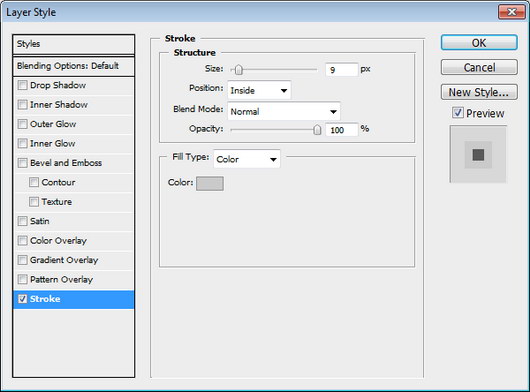
Task: Toggle the Preview checkbox
Action: tap(458, 113)
